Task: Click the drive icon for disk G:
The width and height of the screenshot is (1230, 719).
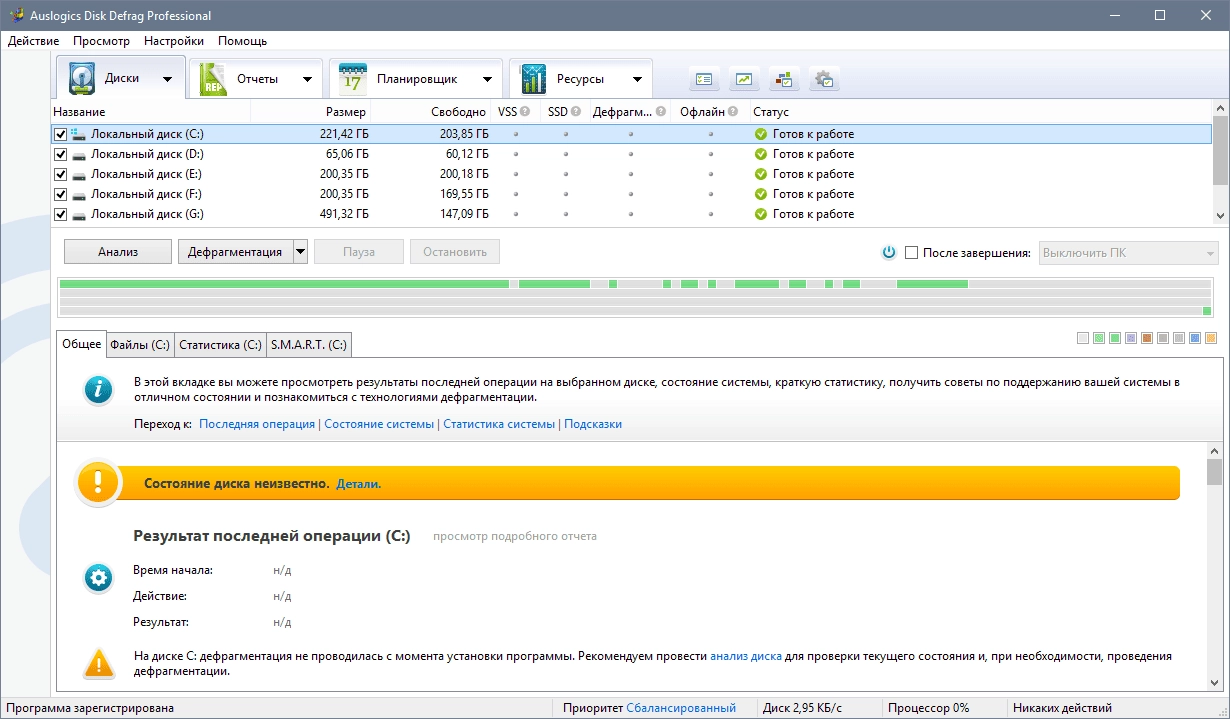Action: [79, 214]
